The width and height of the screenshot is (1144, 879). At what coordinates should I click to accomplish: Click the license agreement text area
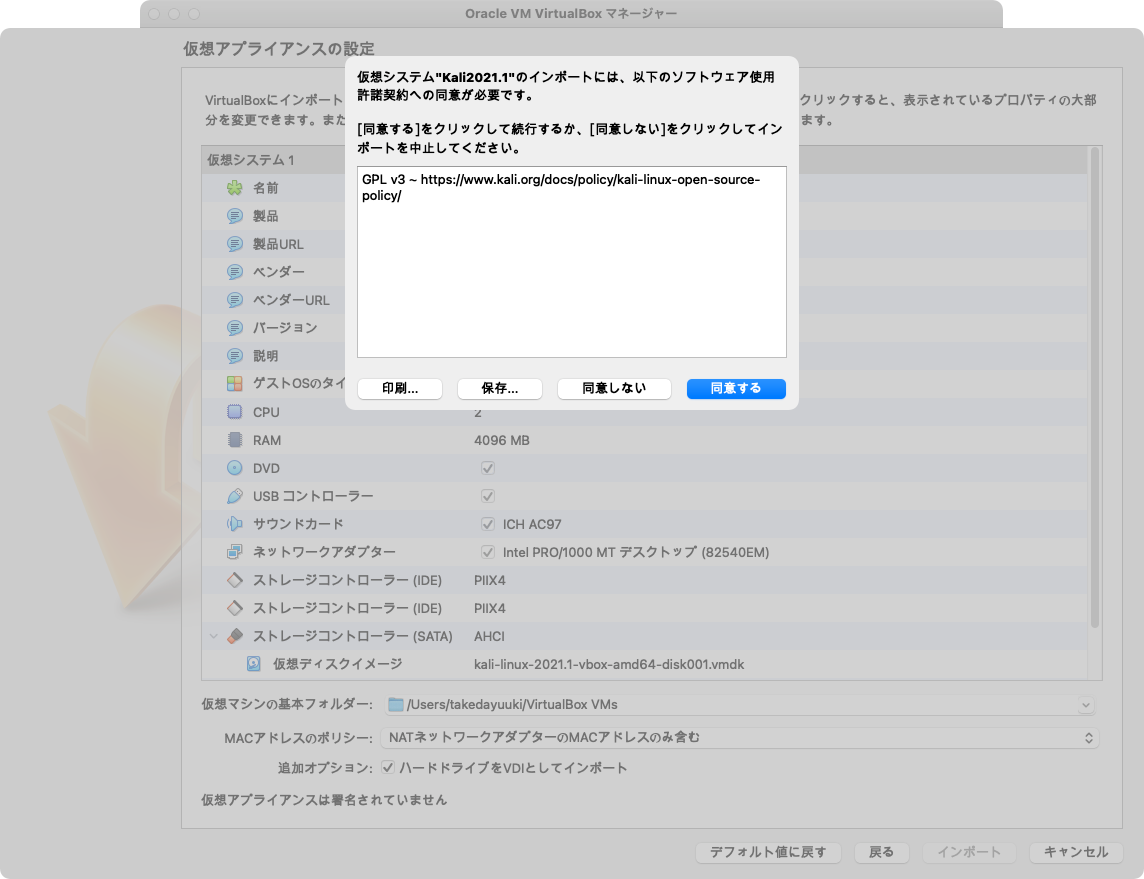point(572,262)
